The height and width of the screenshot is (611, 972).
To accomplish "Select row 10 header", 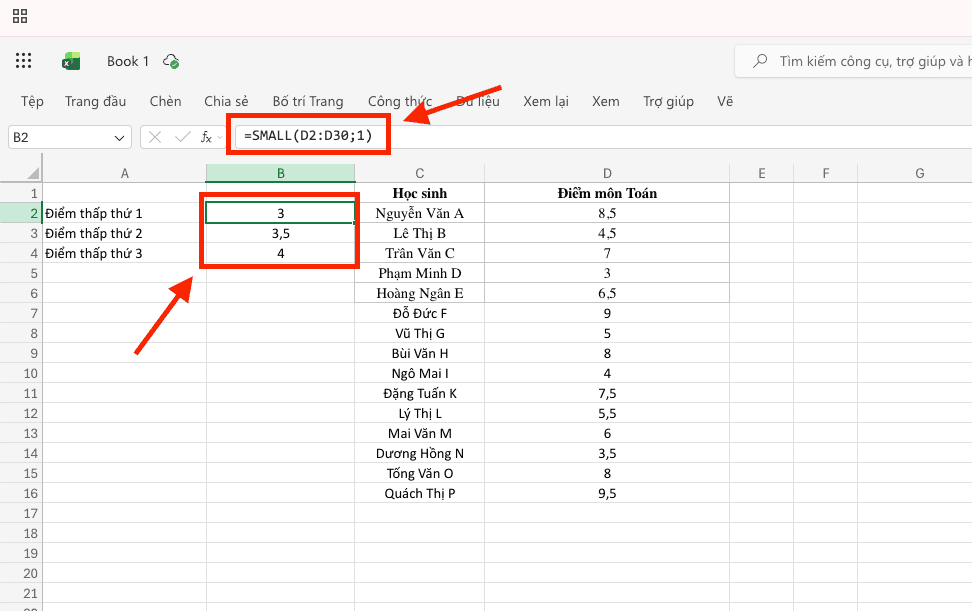I will [x=21, y=374].
